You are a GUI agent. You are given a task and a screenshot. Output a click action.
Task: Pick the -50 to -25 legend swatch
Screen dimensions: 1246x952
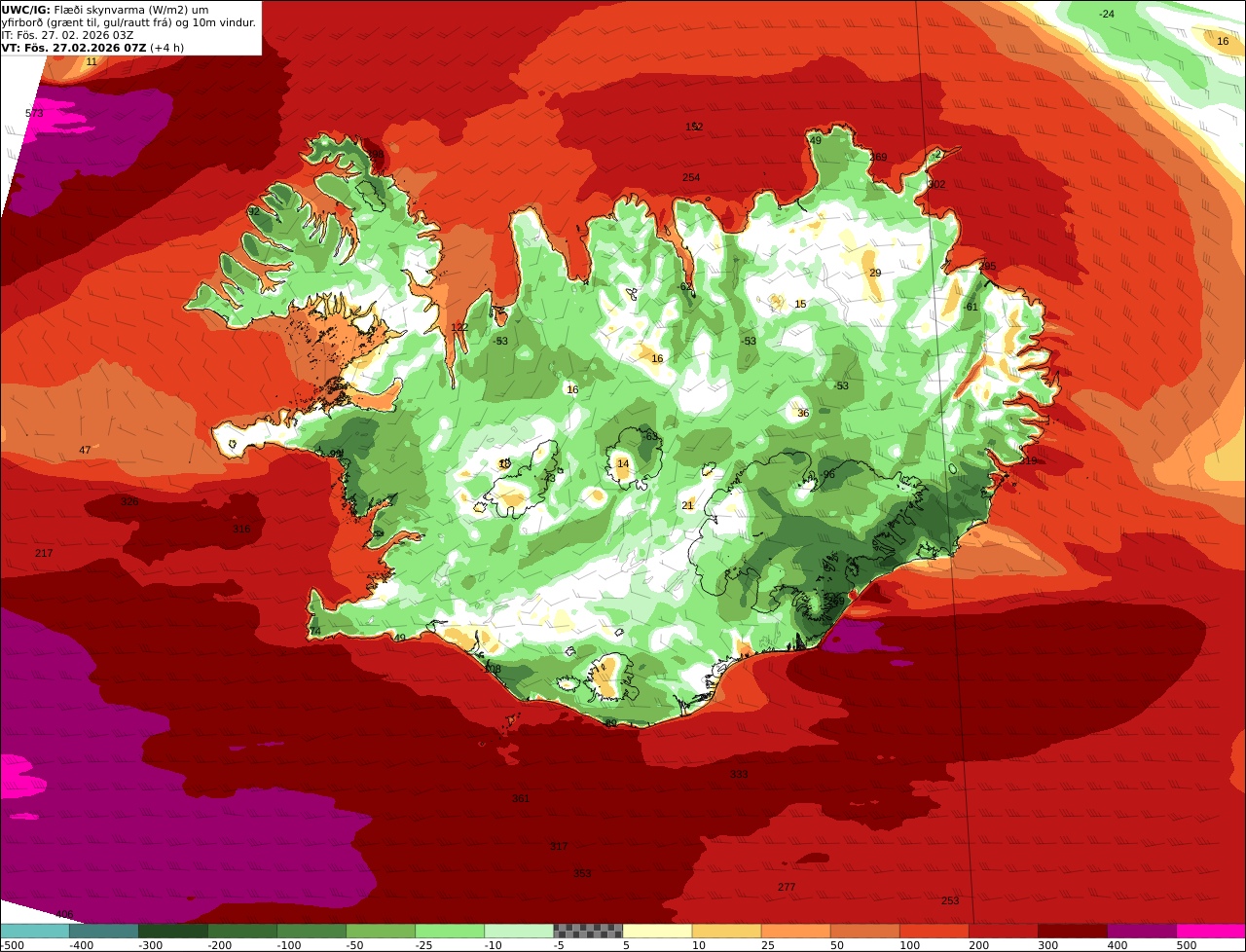point(381,931)
